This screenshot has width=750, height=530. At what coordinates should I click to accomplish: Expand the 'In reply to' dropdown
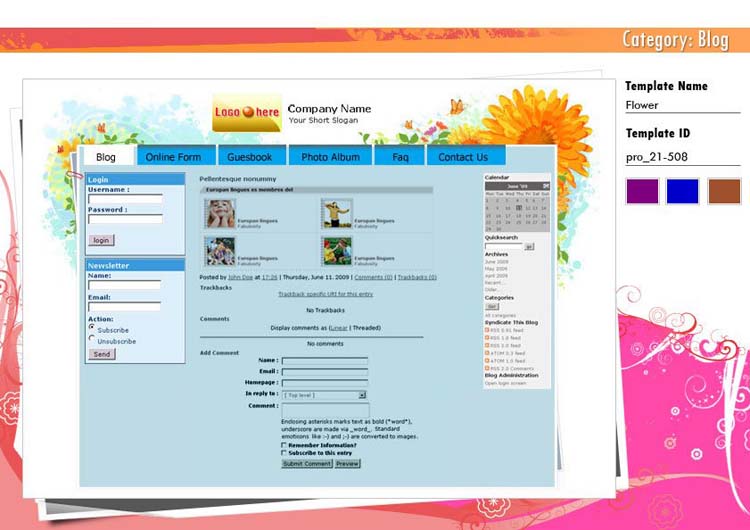click(362, 395)
